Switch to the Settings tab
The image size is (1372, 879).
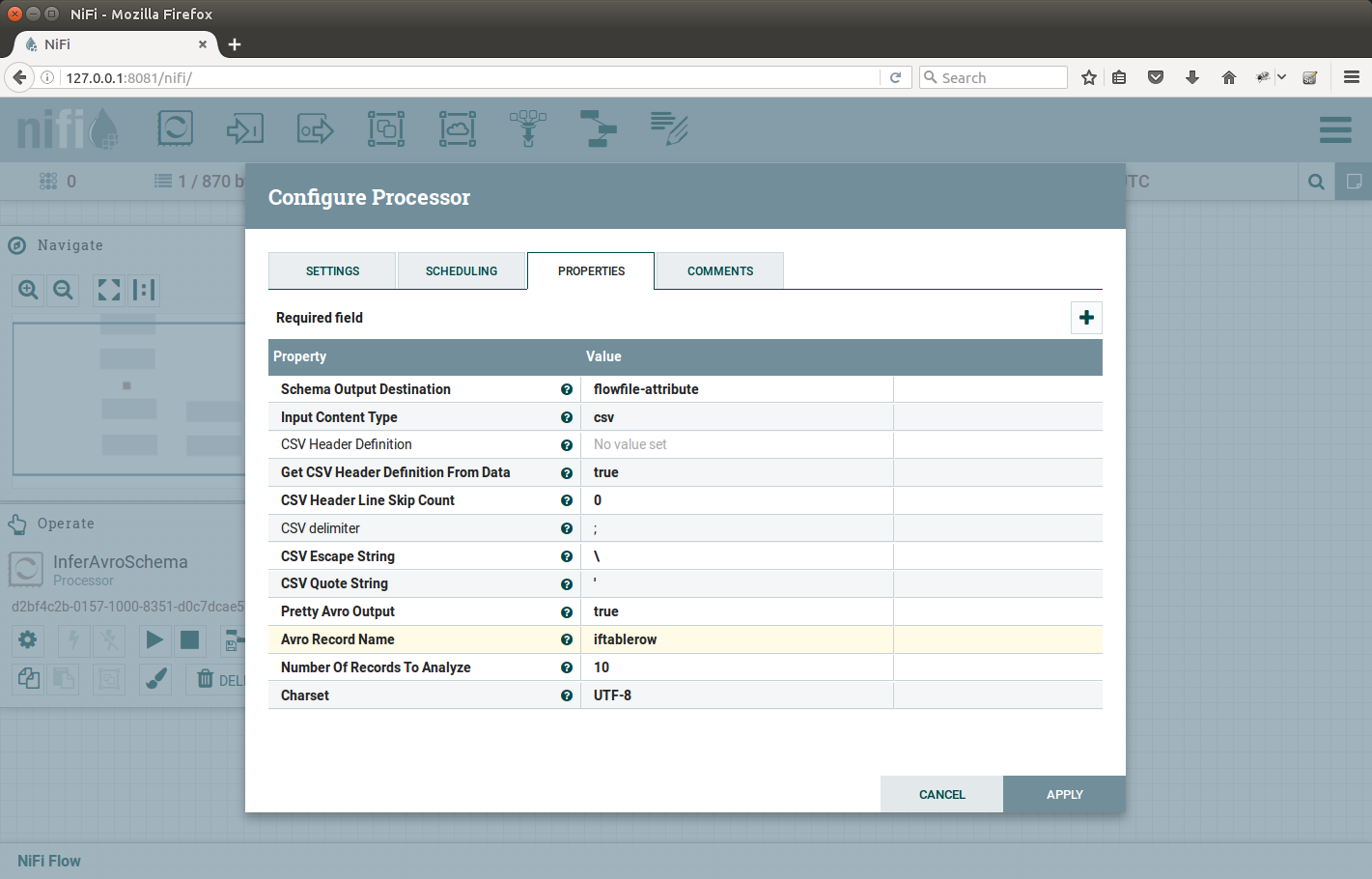[x=332, y=271]
